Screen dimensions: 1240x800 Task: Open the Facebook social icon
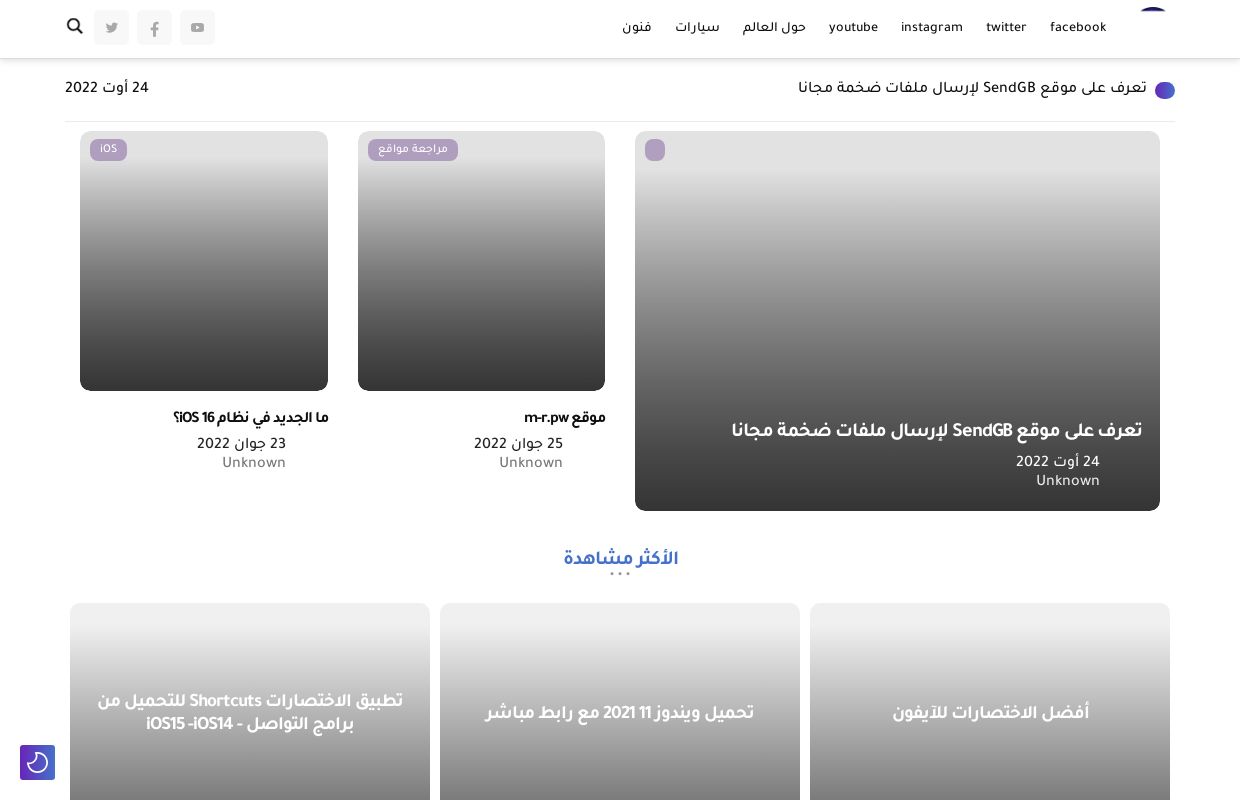[154, 28]
